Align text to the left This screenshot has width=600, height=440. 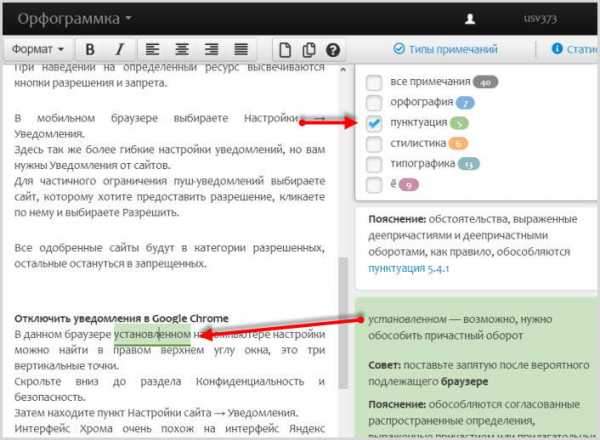click(152, 49)
